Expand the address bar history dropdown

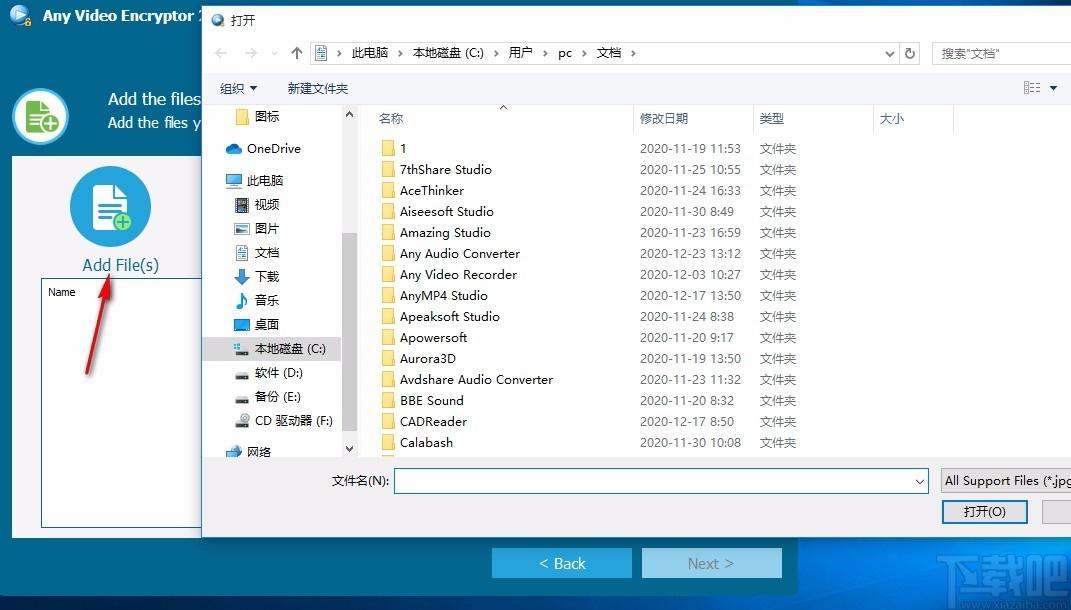click(x=889, y=53)
